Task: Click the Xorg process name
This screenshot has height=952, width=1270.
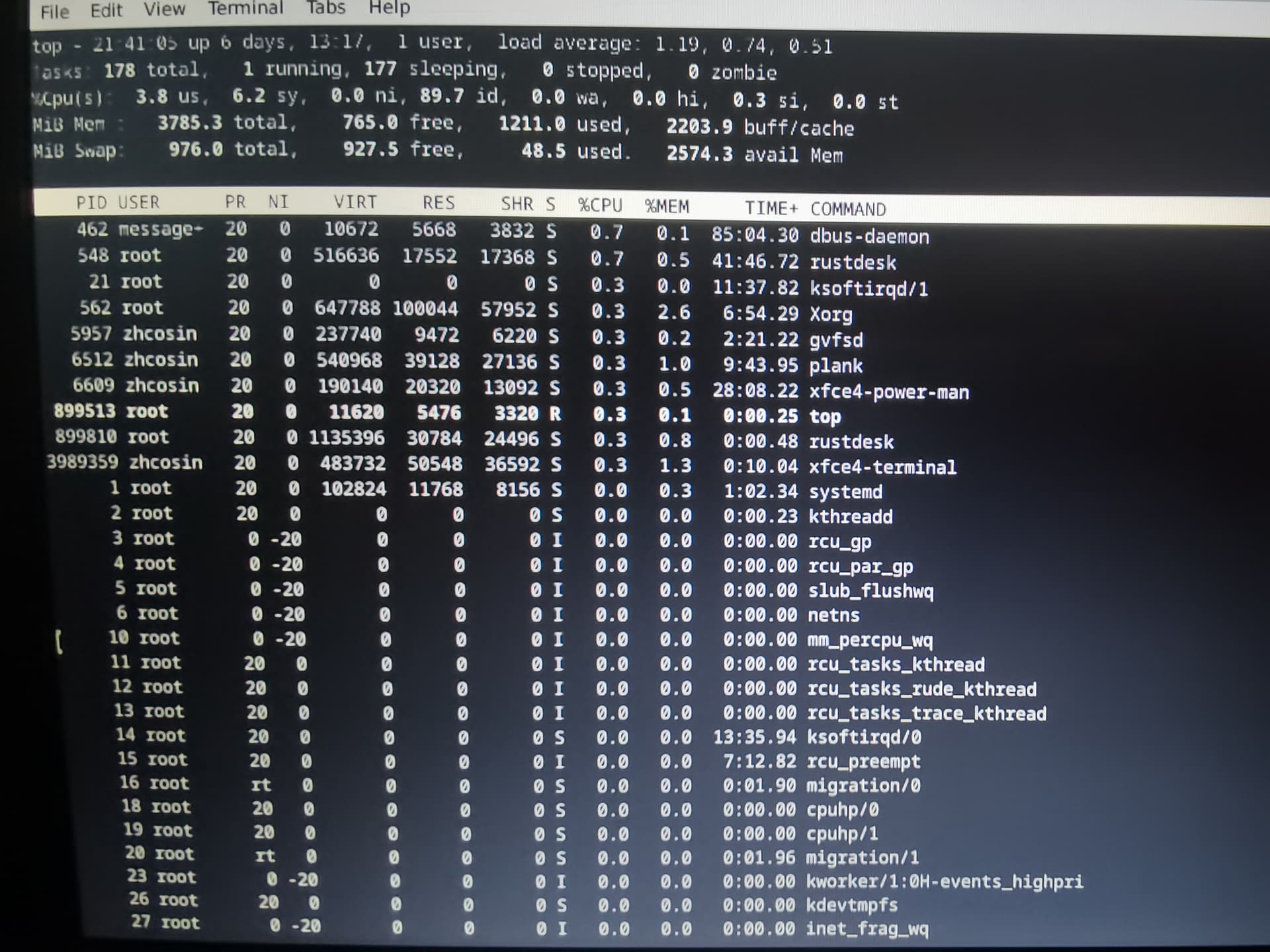Action: point(831,314)
